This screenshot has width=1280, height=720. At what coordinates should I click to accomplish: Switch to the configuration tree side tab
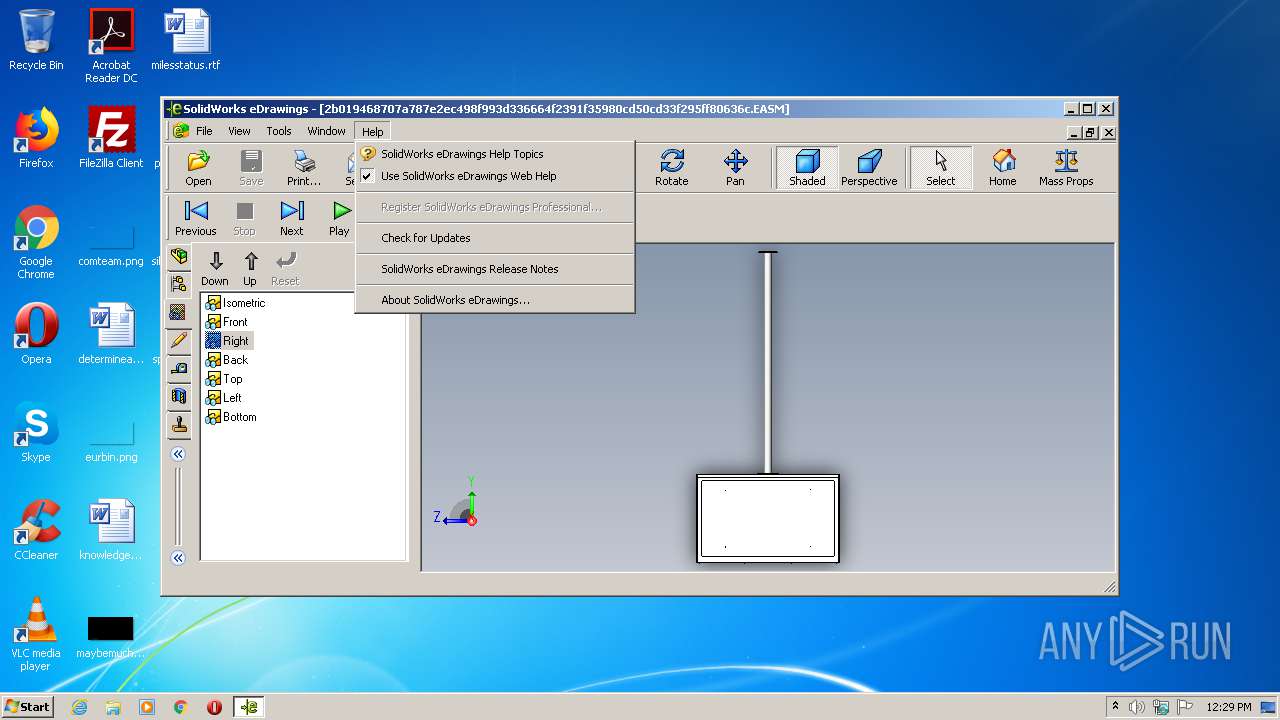pos(179,284)
